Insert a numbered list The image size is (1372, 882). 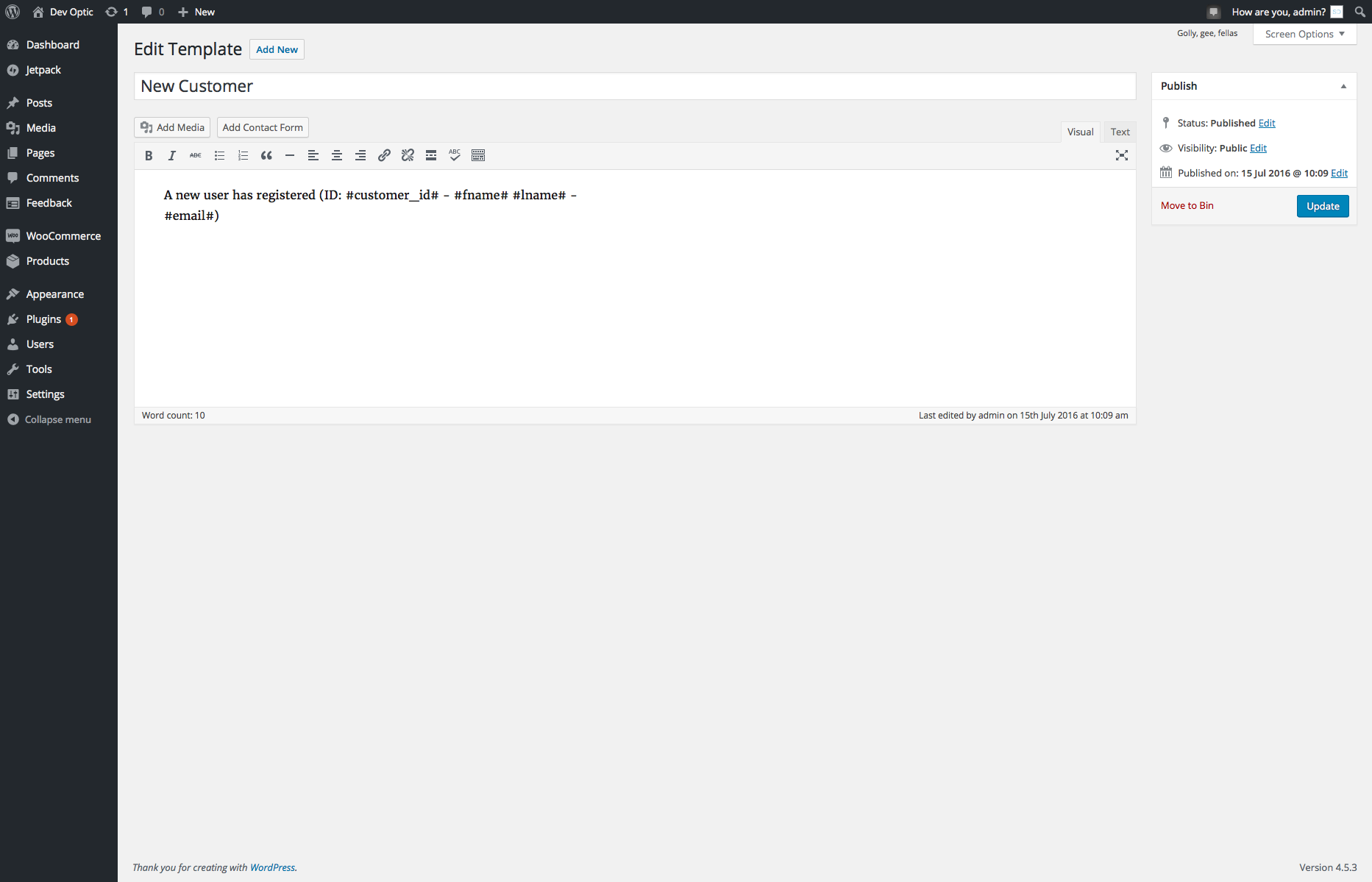click(243, 155)
